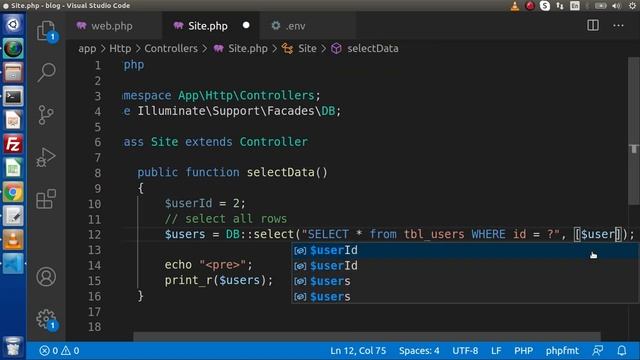Viewport: 640px width, 360px height.
Task: Click the app breadcrumb
Action: pos(87,49)
